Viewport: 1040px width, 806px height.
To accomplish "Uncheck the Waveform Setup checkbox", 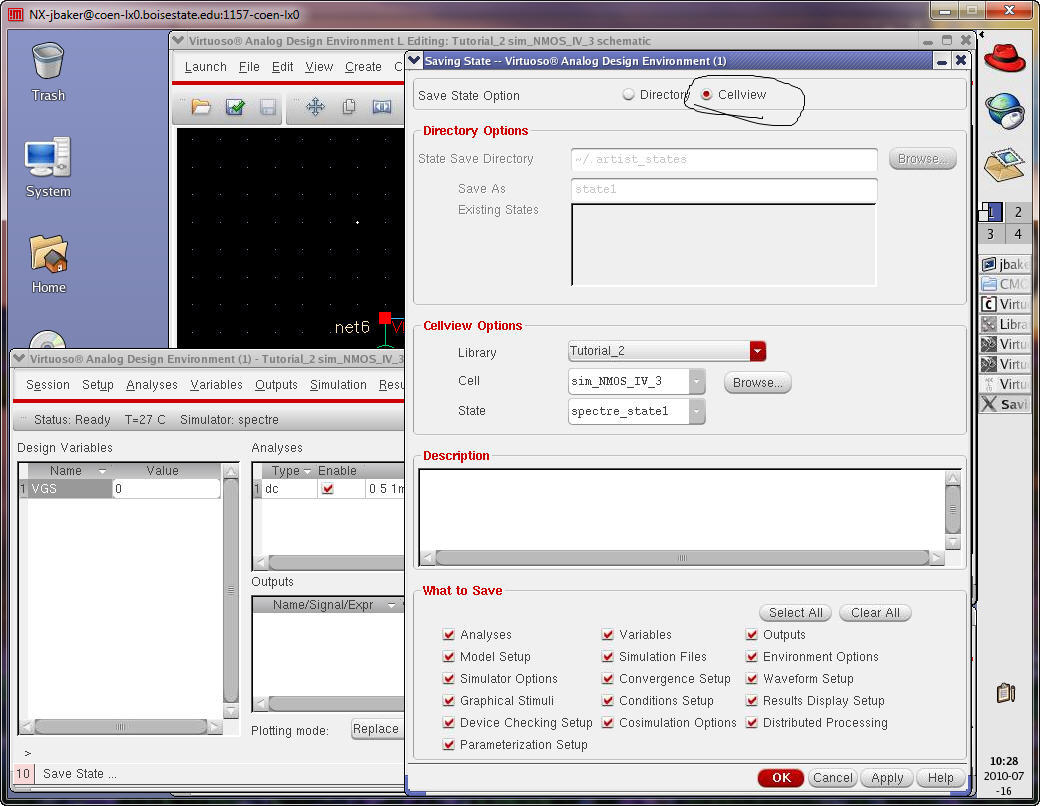I will [752, 679].
